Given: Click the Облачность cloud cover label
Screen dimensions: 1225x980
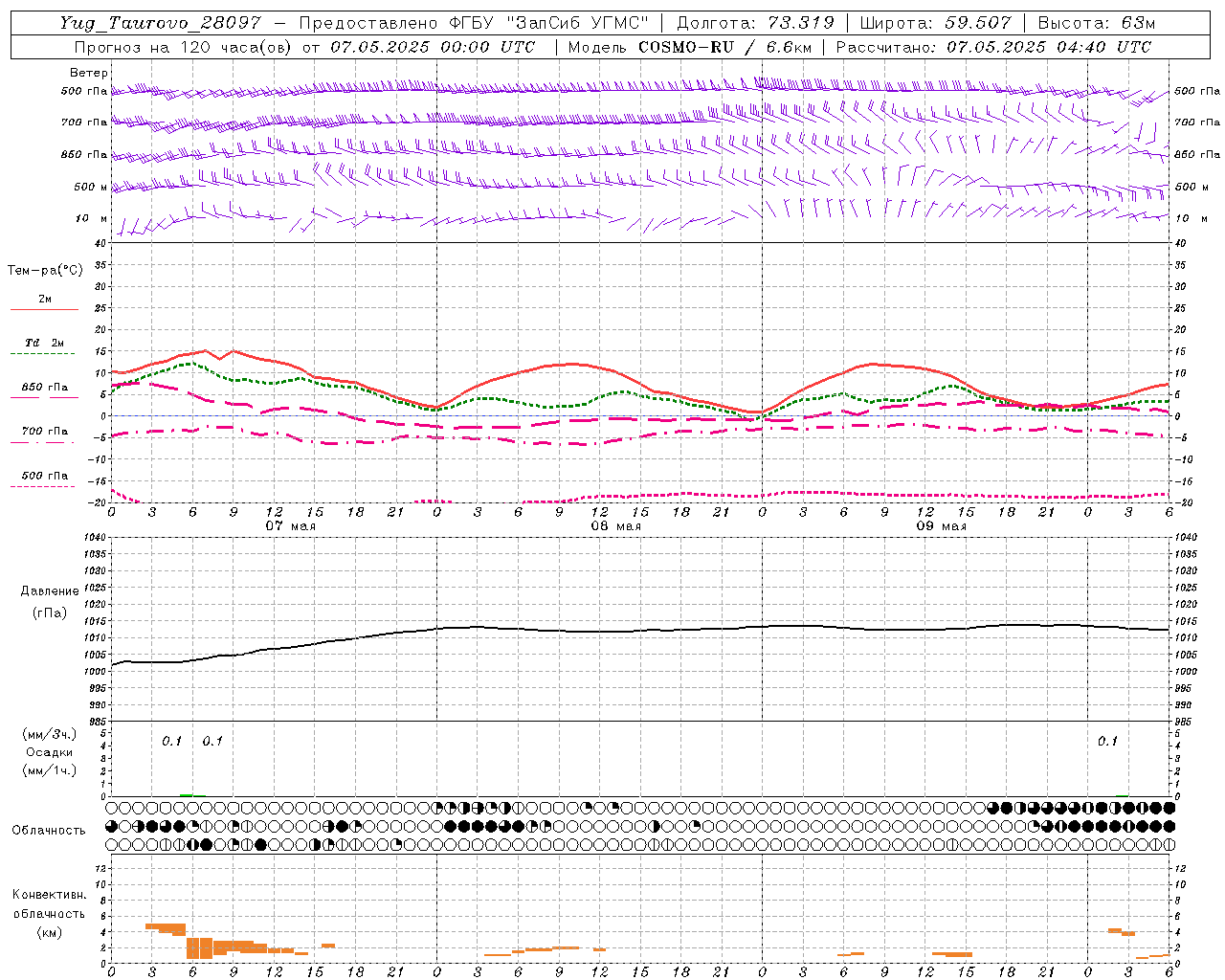Looking at the screenshot, I should [x=49, y=831].
